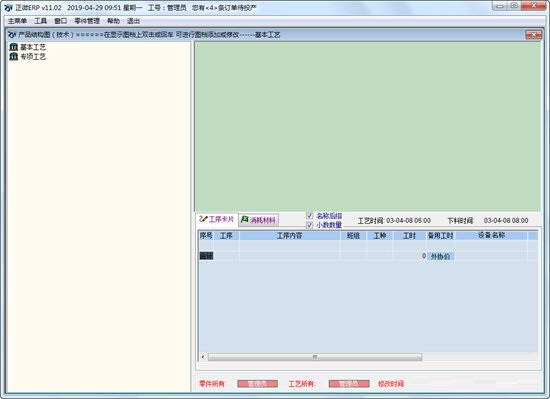Click the 工时 column header
This screenshot has width=550, height=399.
409,236
